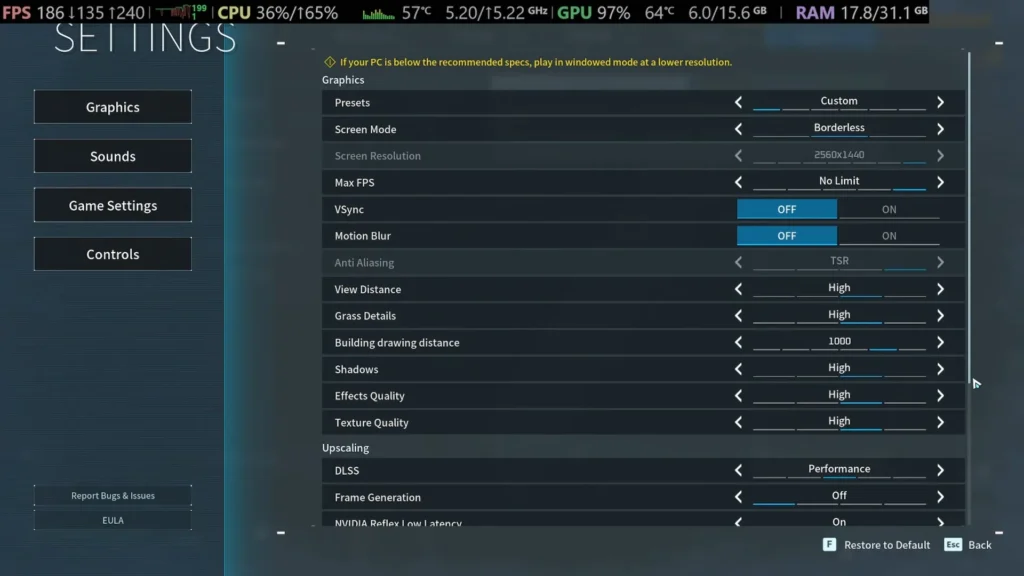Click previous arrow for Max FPS

click(739, 182)
